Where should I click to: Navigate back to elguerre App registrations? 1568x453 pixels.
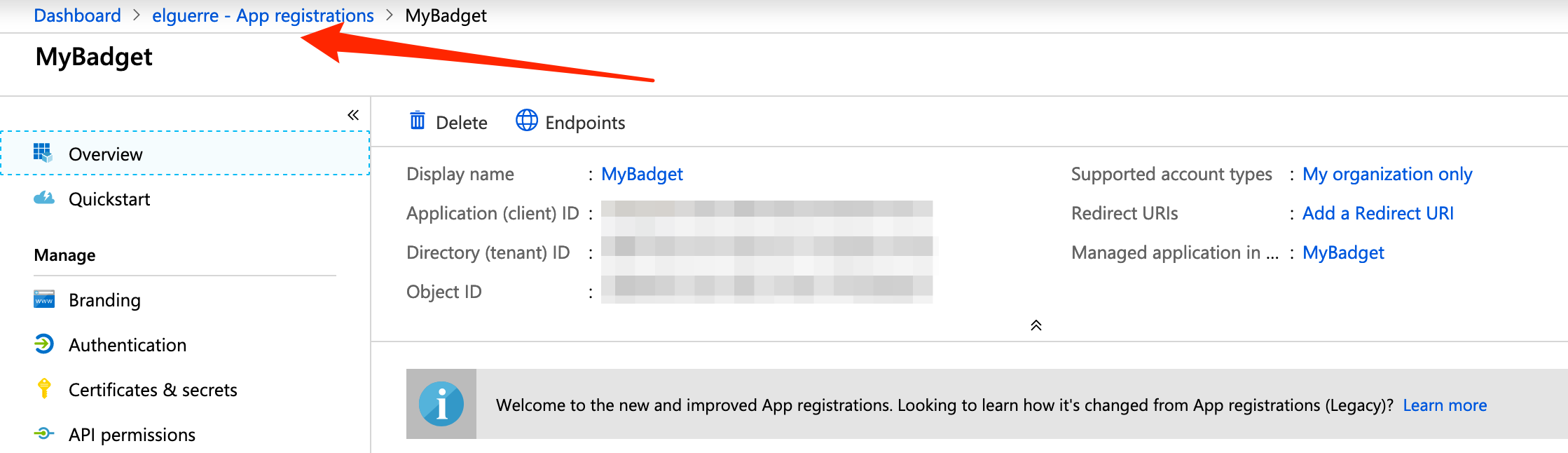[x=263, y=15]
